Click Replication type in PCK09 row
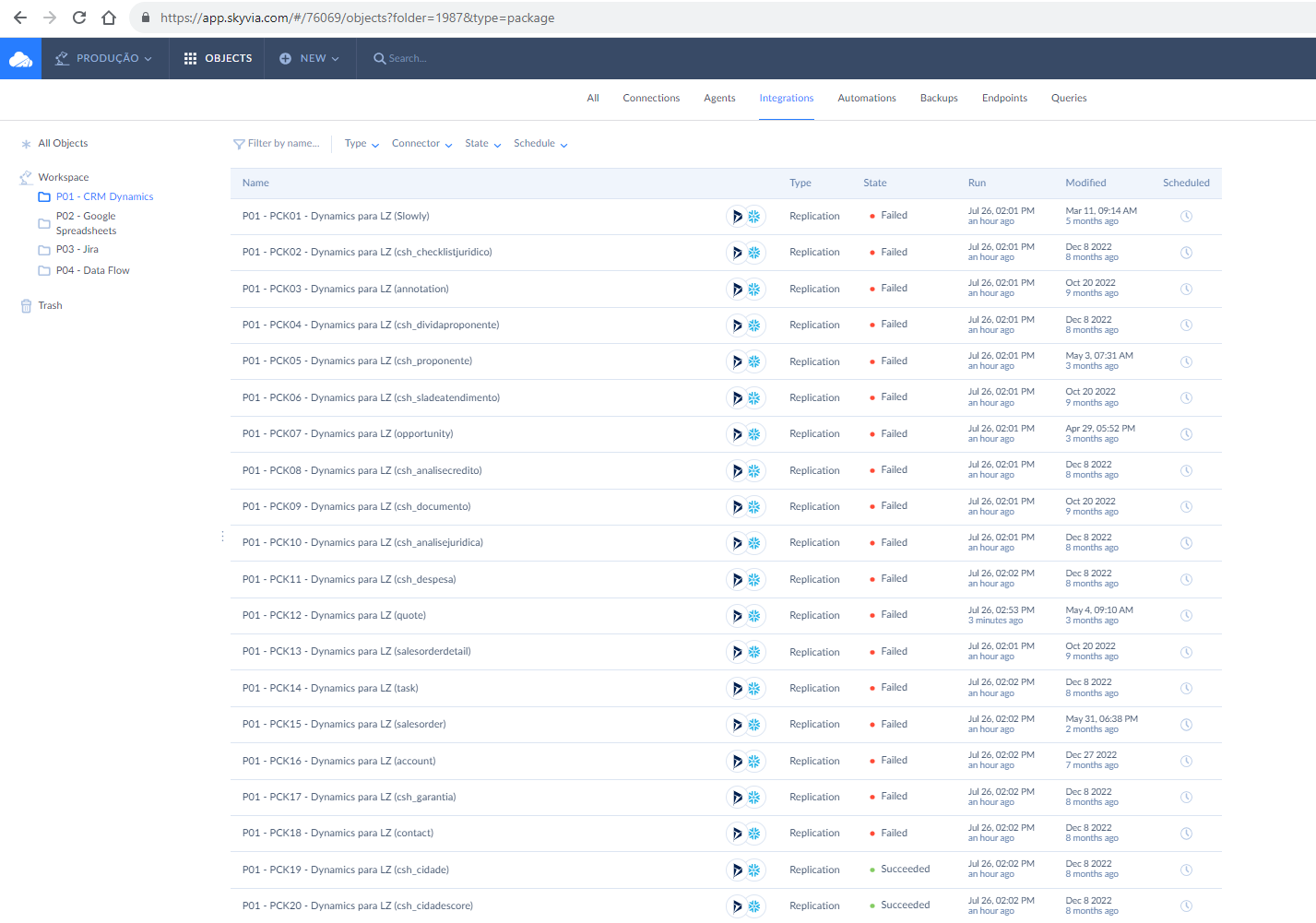This screenshot has height=923, width=1316. pyautogui.click(x=814, y=507)
